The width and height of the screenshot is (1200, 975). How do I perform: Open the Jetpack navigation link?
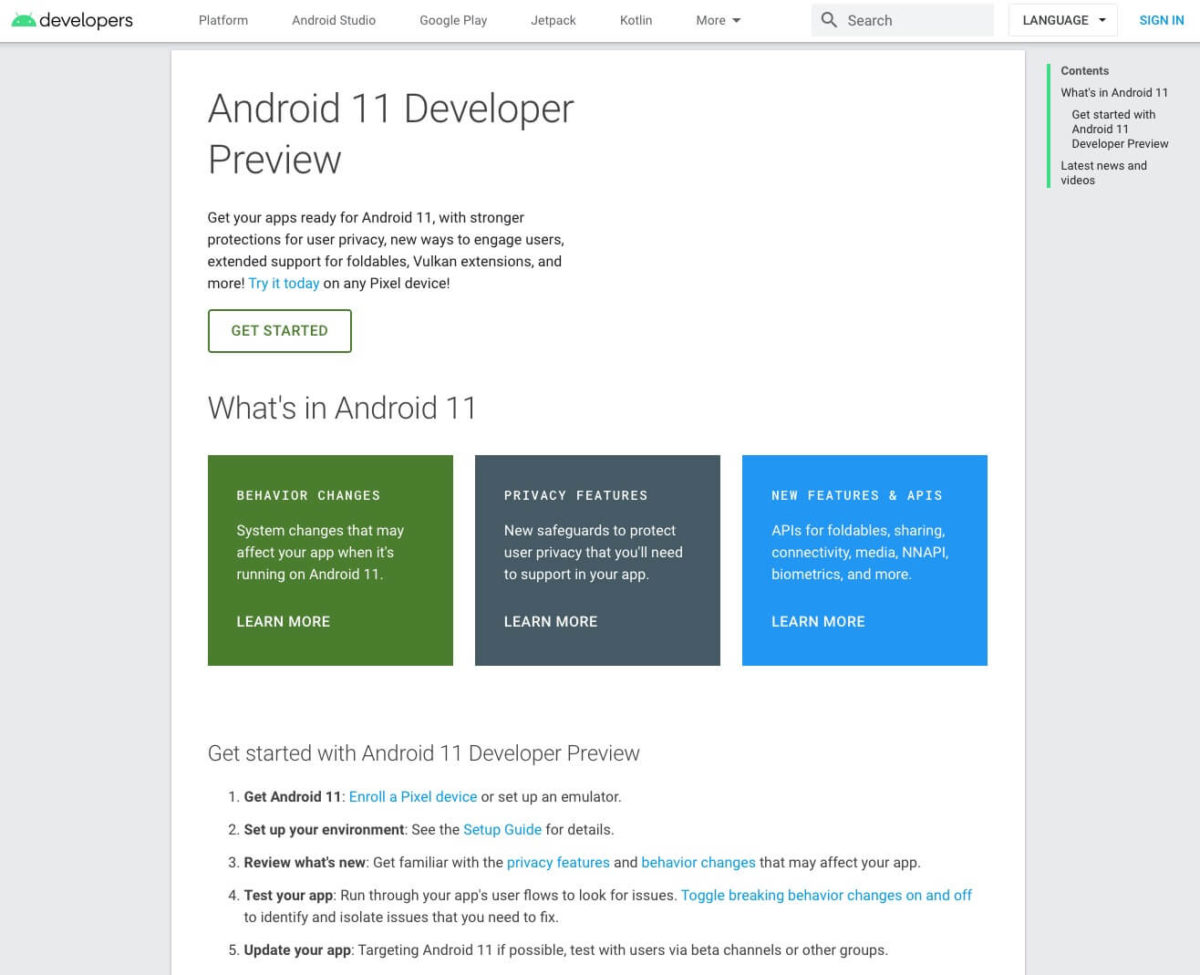click(553, 19)
